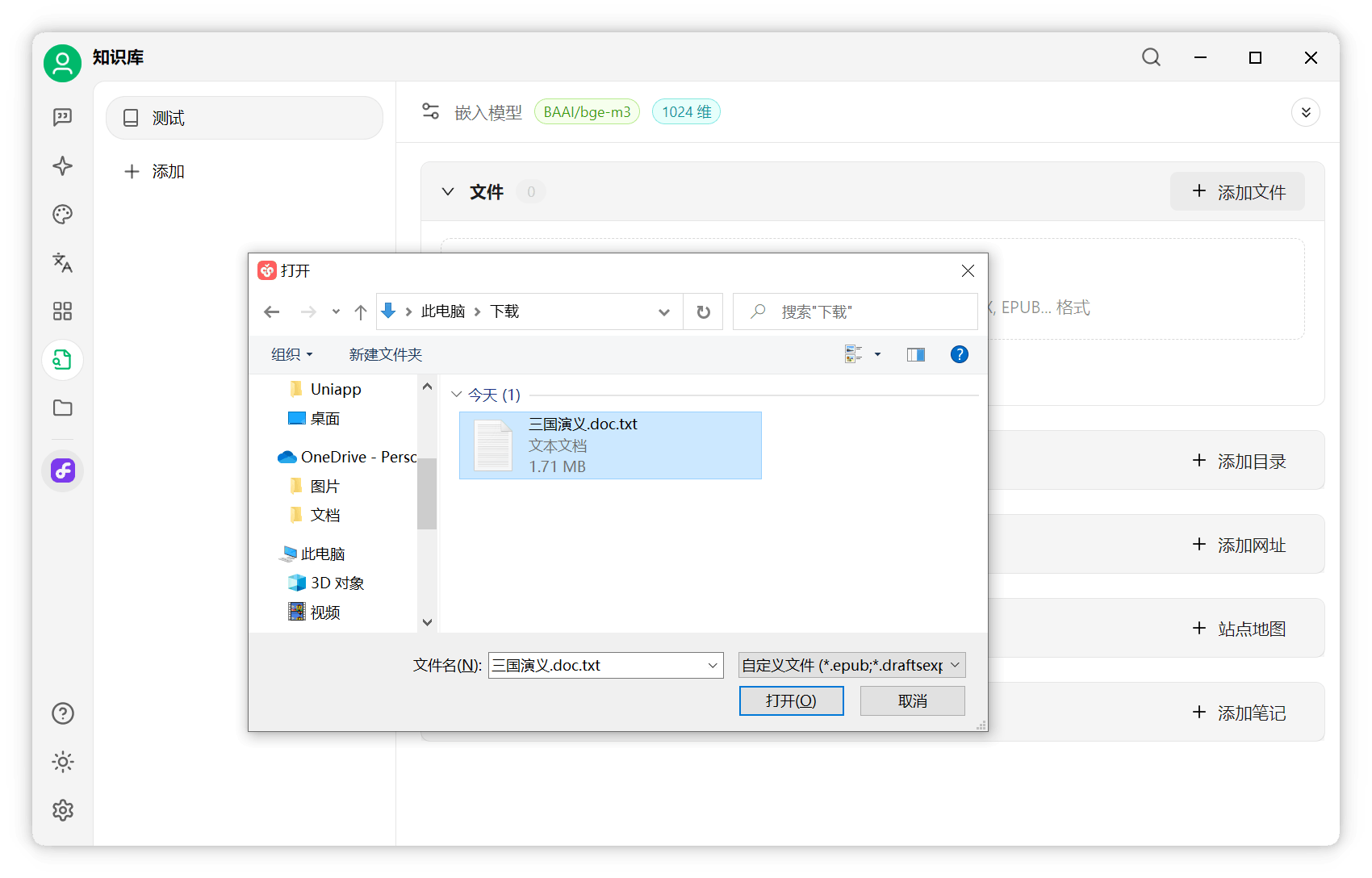Refresh the Downloads folder in the dialog
The height and width of the screenshot is (878, 1372).
click(x=703, y=311)
